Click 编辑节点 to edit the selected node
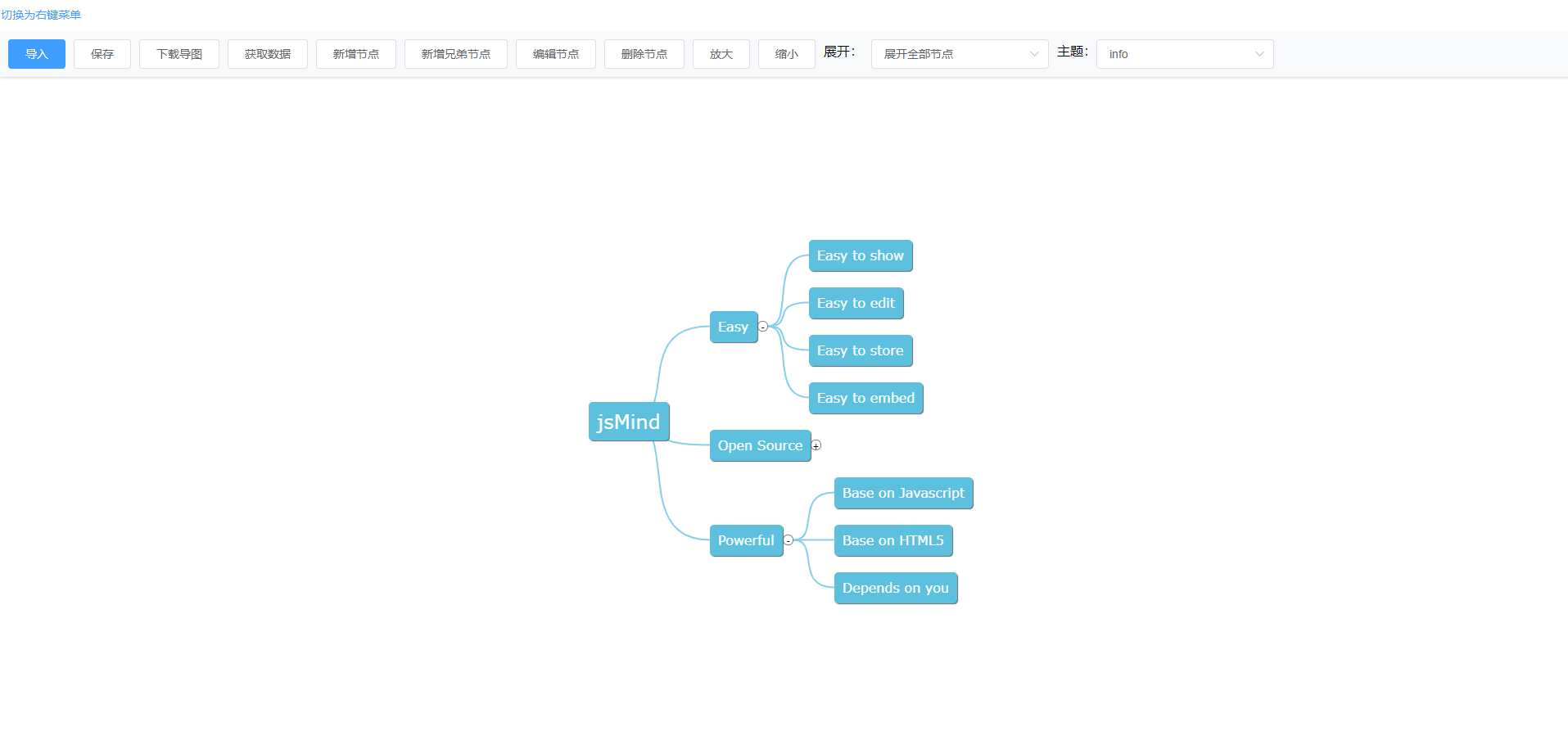The height and width of the screenshot is (745, 1568). 555,53
